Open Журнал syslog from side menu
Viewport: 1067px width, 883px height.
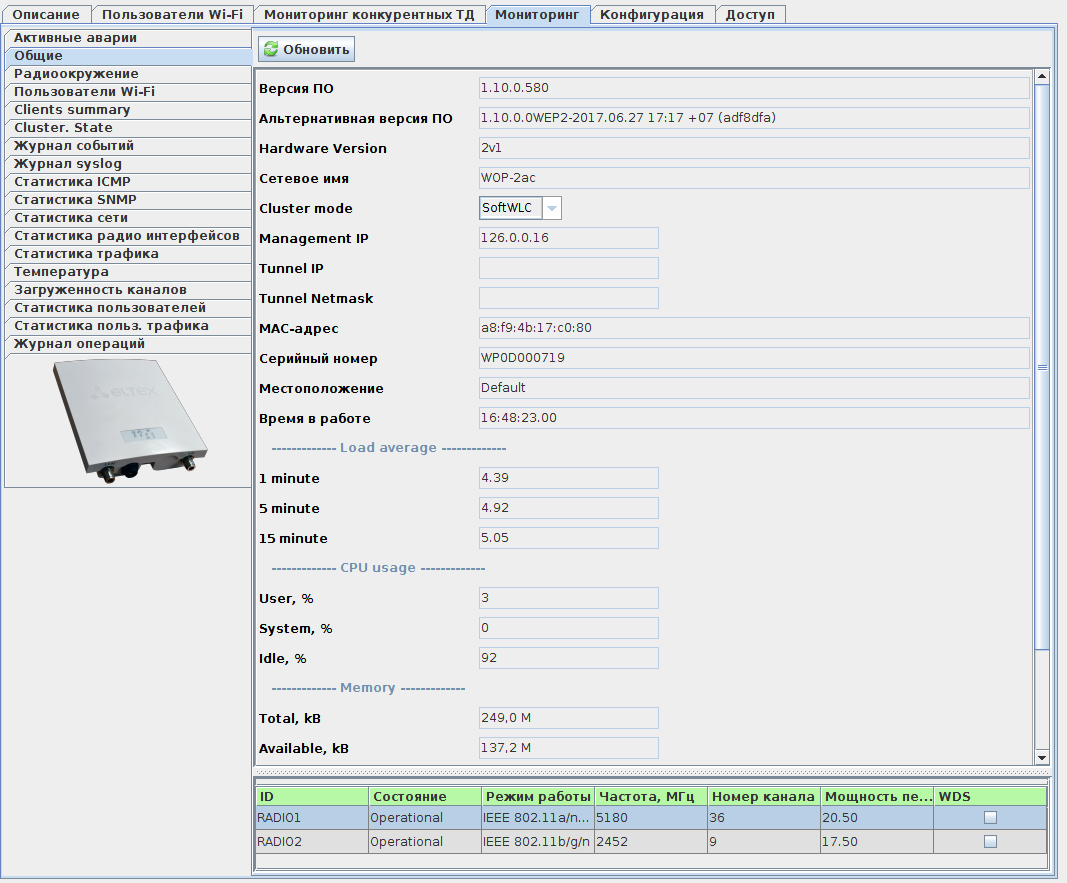point(68,164)
